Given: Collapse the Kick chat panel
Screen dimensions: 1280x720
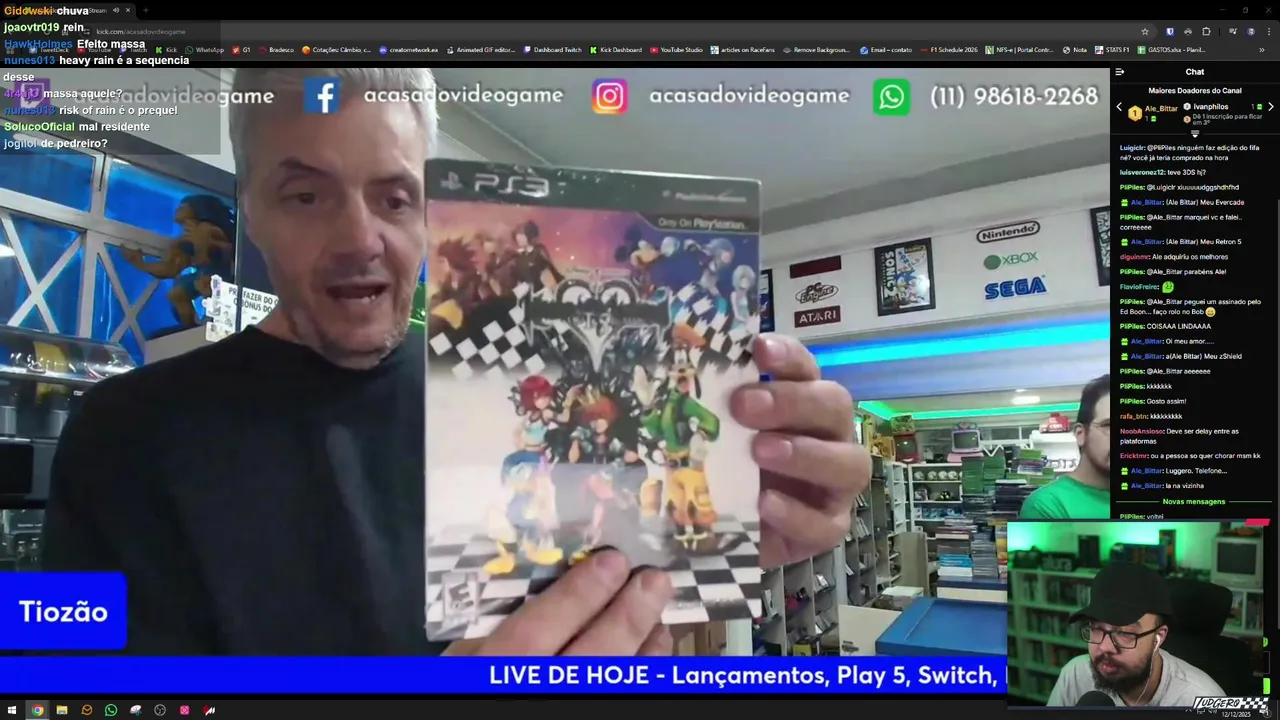Looking at the screenshot, I should (x=1120, y=72).
